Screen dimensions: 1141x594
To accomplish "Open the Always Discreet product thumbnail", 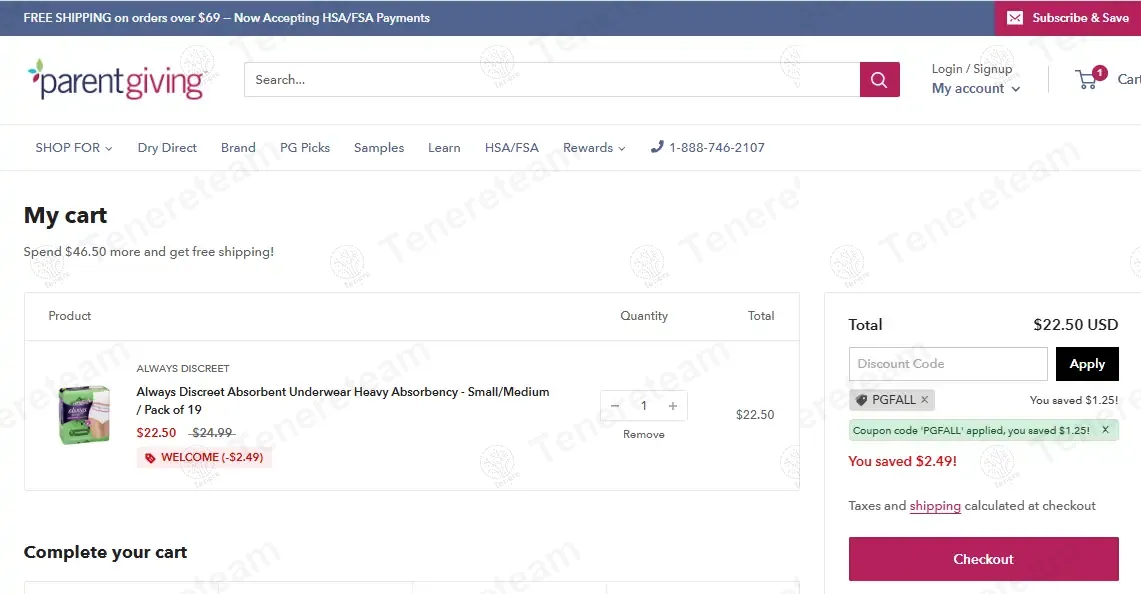I will 84,415.
